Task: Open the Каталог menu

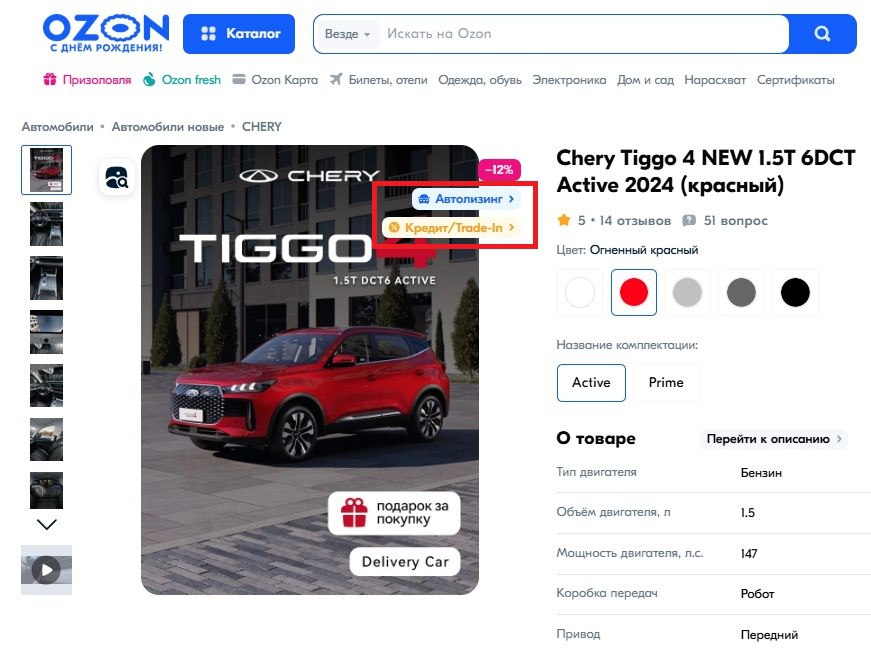Action: pyautogui.click(x=239, y=34)
